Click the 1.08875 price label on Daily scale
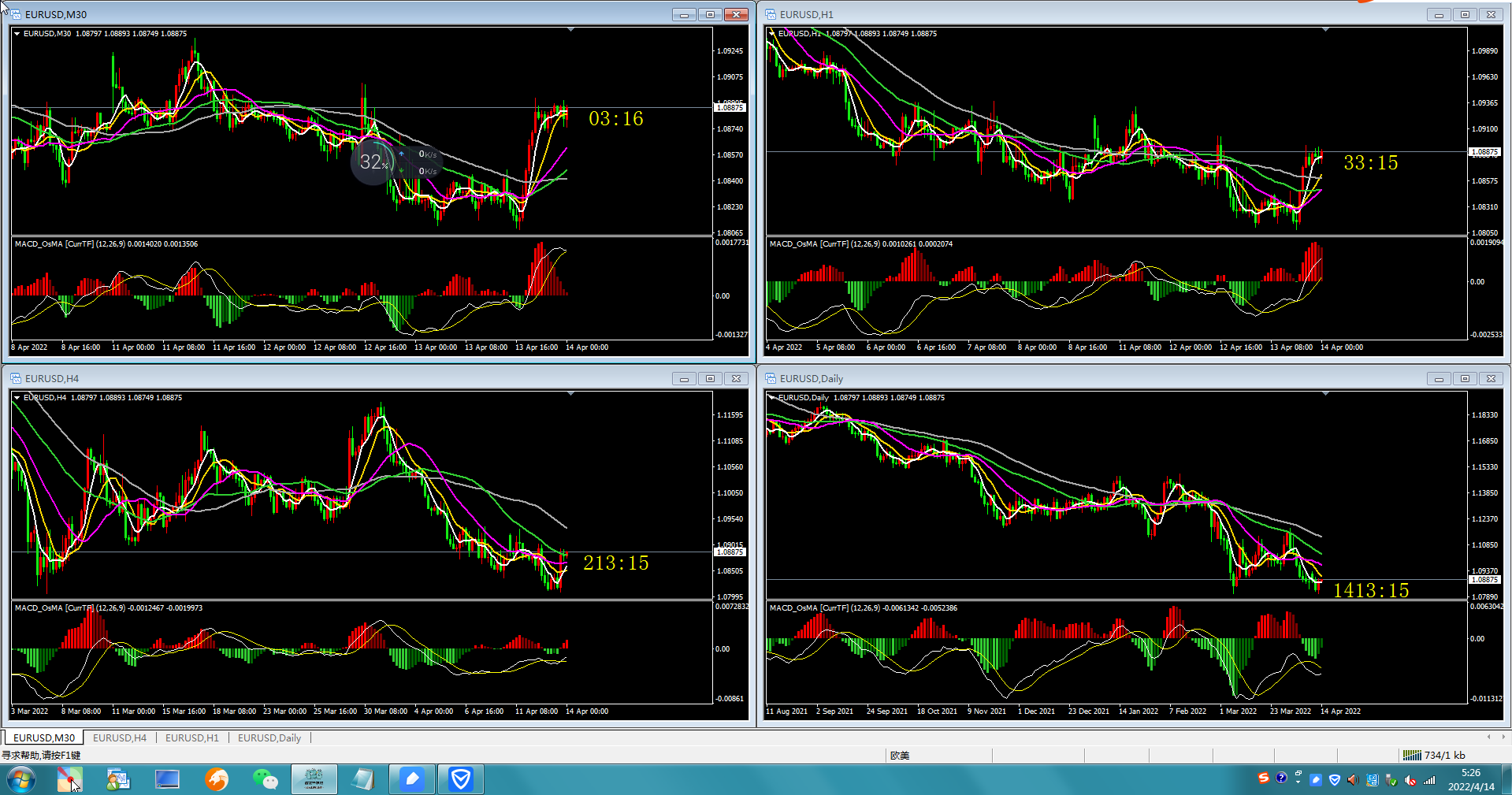This screenshot has height=795, width=1512. (1484, 580)
